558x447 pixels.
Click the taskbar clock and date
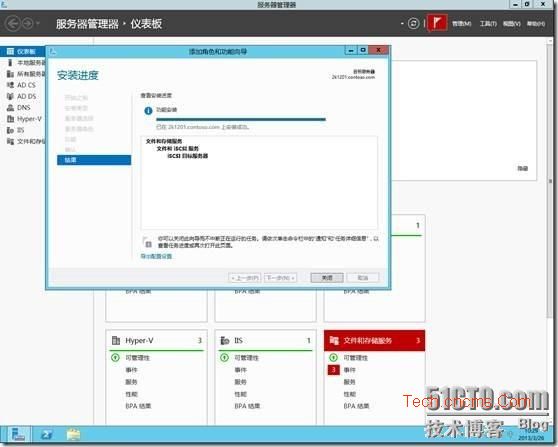click(x=531, y=435)
